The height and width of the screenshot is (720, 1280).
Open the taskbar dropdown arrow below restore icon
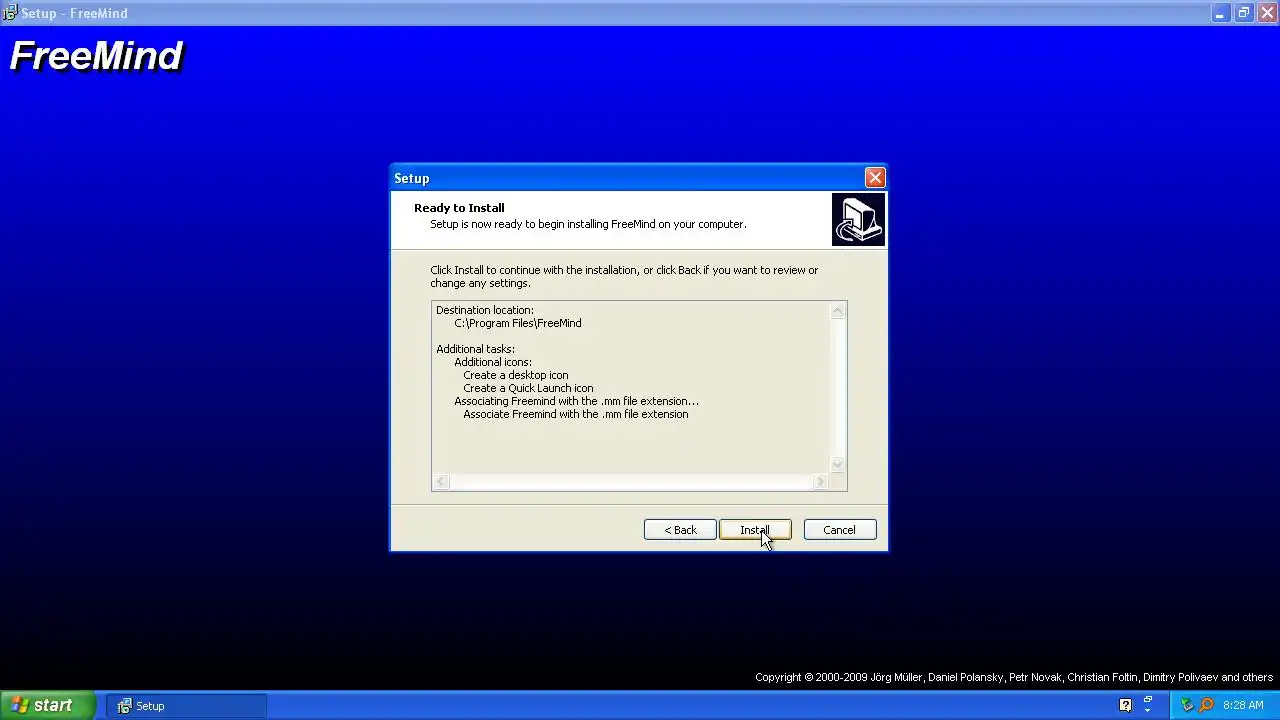tap(1148, 712)
